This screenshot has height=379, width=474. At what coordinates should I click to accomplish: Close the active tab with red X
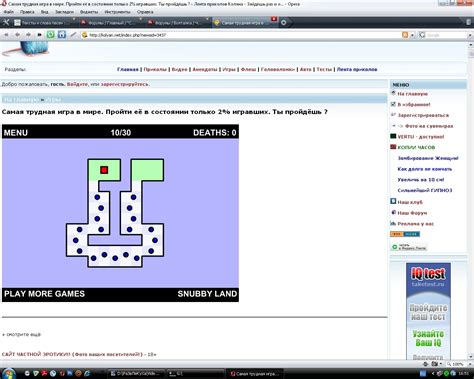274,19
